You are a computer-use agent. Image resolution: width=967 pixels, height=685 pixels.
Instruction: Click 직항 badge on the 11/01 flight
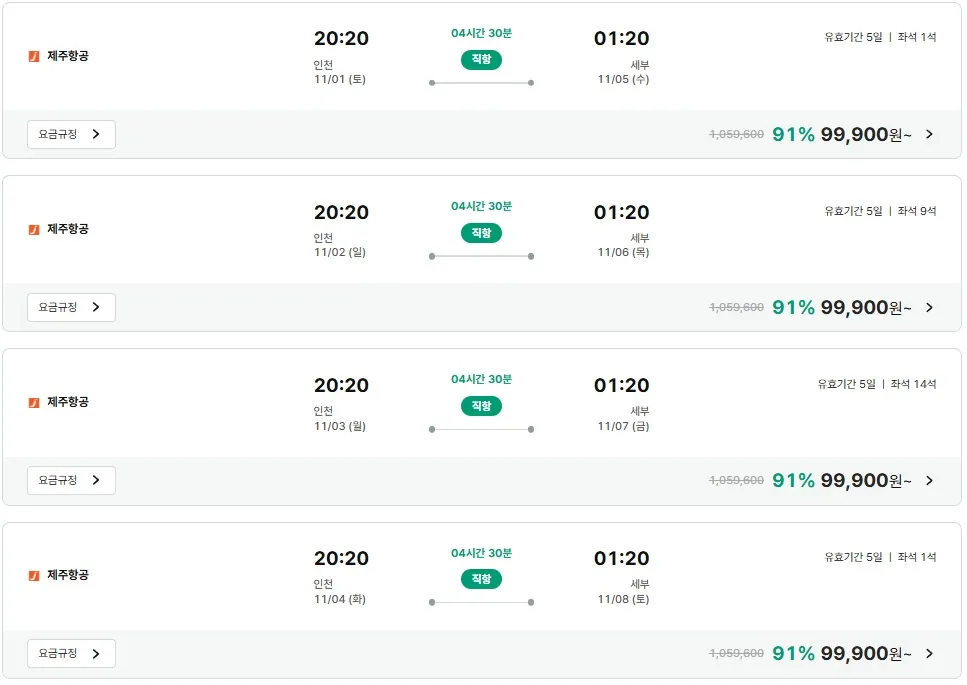coord(481,60)
